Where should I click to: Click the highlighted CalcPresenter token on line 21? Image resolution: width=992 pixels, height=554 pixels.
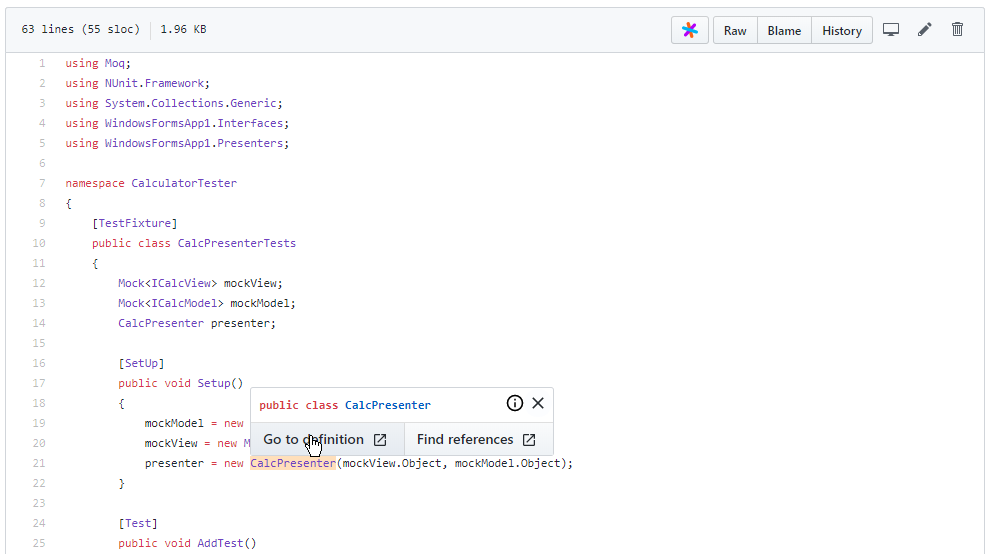[293, 463]
